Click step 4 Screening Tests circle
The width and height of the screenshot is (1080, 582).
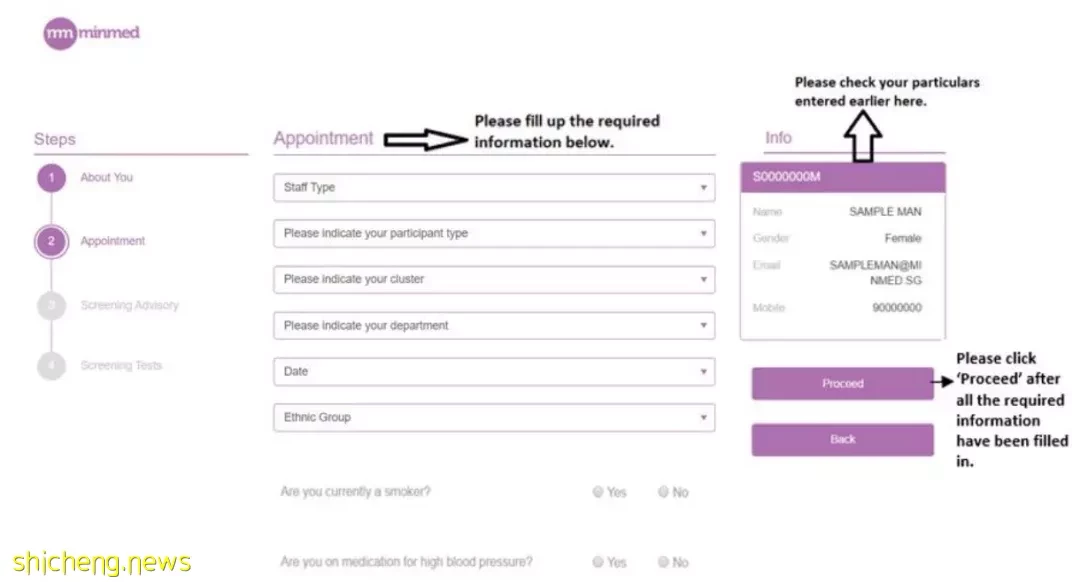(x=51, y=366)
